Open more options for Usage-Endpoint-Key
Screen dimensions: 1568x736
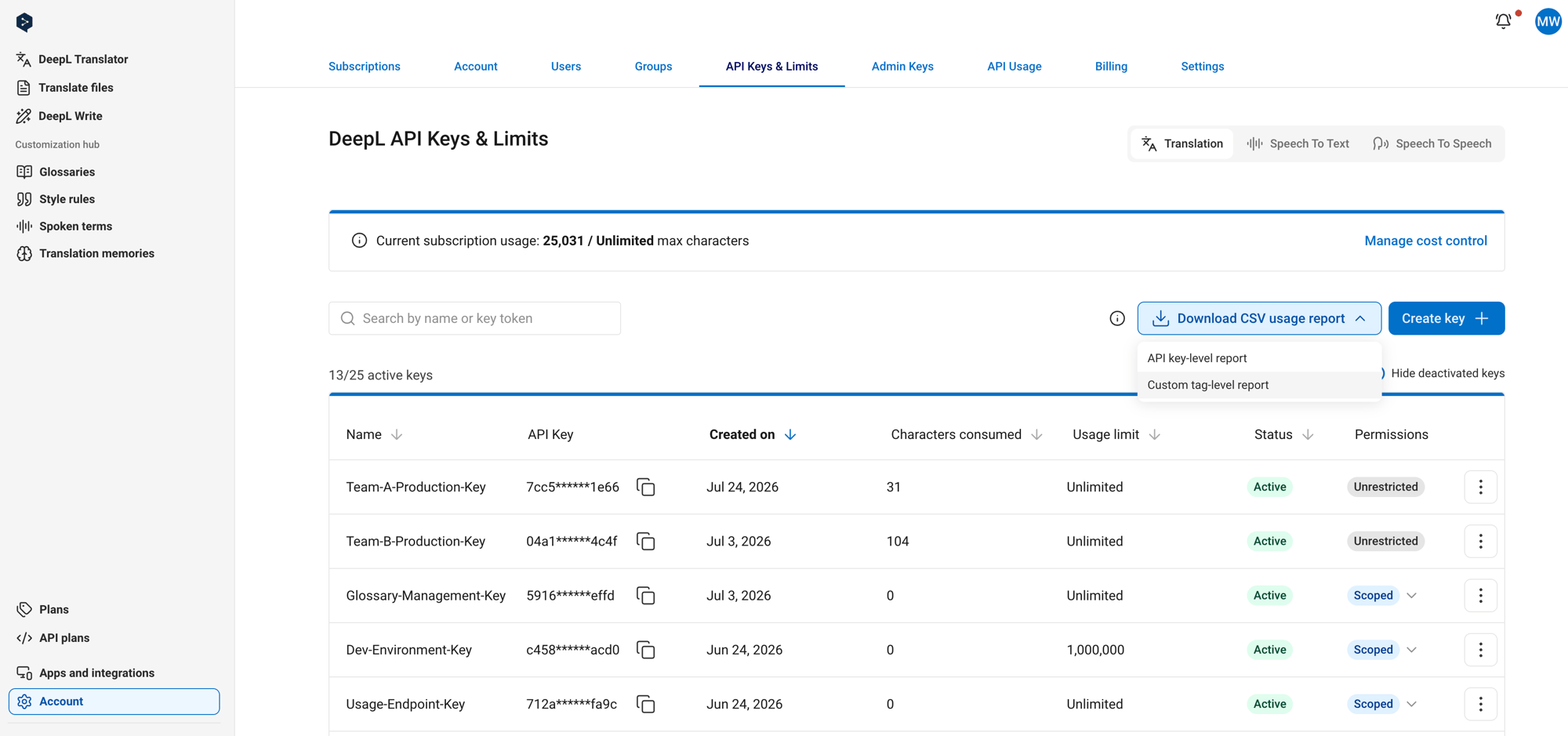pos(1480,703)
